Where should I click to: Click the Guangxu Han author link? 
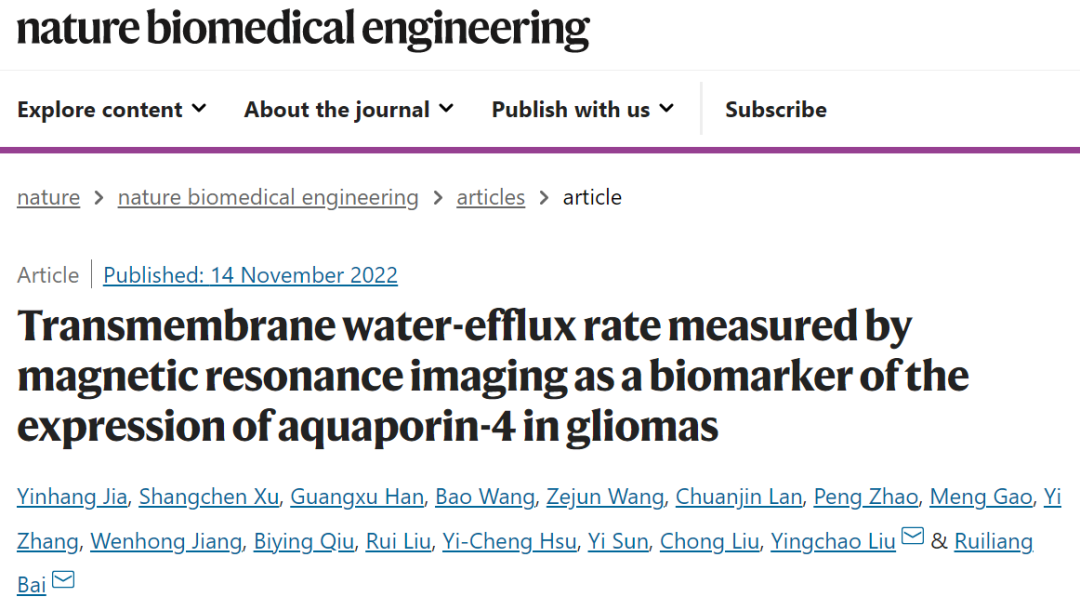pos(357,497)
